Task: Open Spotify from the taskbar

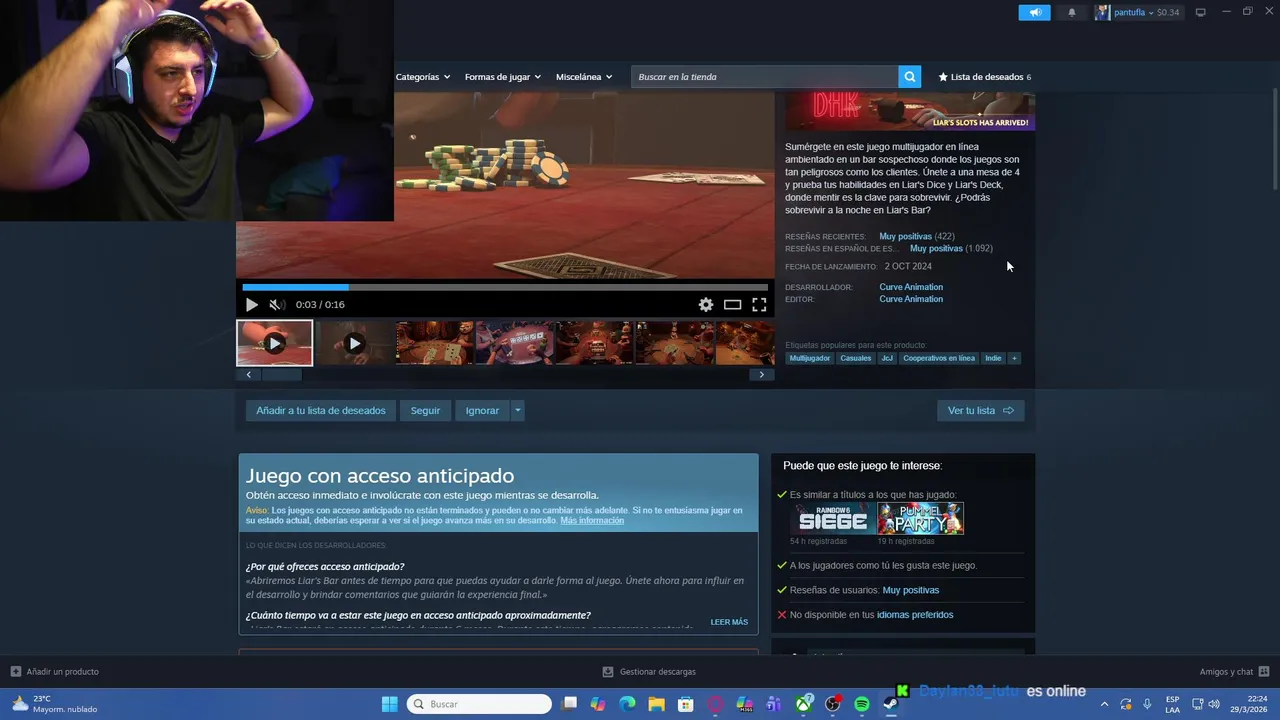Action: click(862, 704)
